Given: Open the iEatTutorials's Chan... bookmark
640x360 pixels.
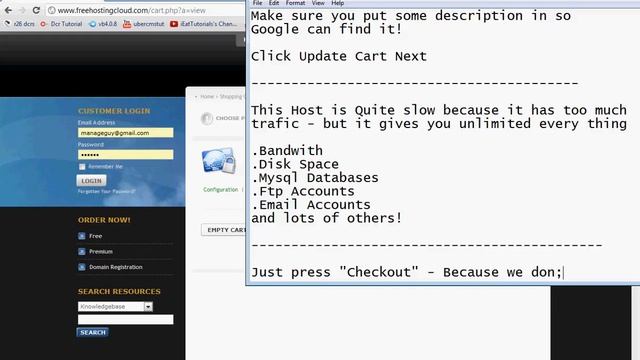Looking at the screenshot, I should tap(203, 24).
